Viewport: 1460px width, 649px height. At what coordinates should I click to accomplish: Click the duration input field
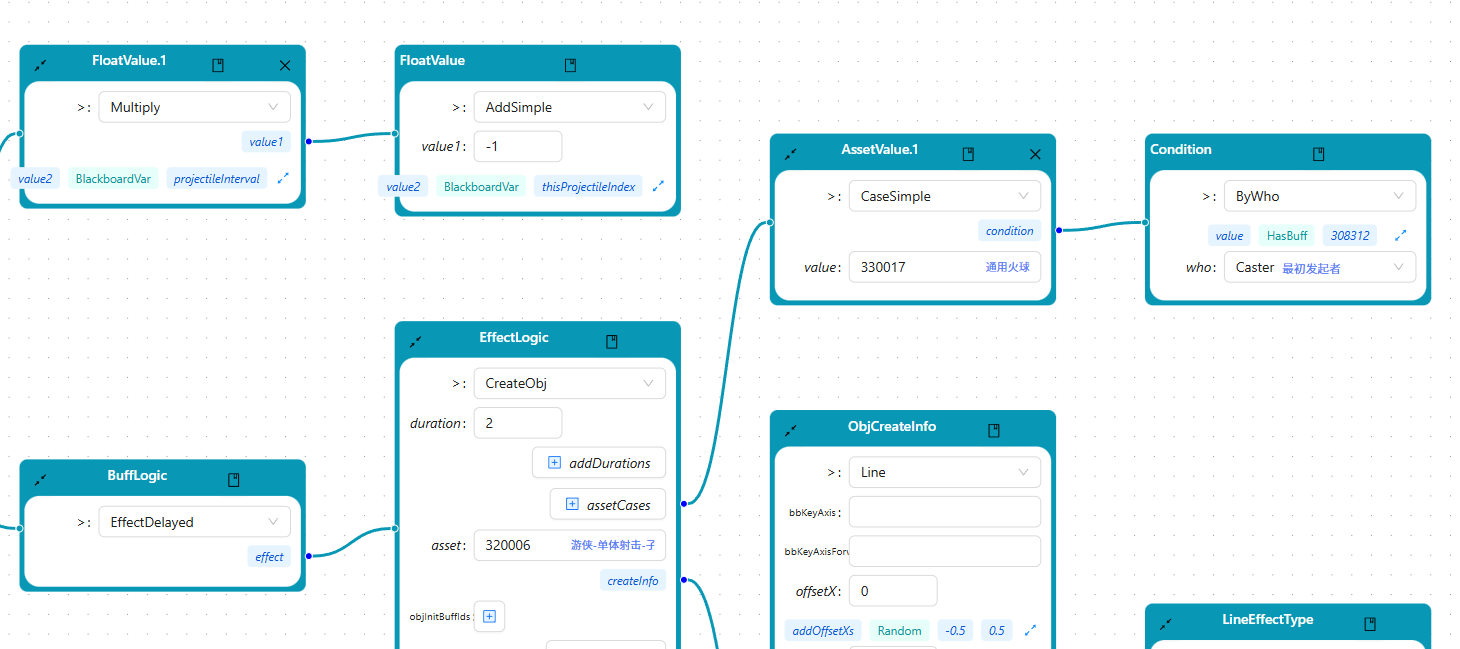[517, 423]
